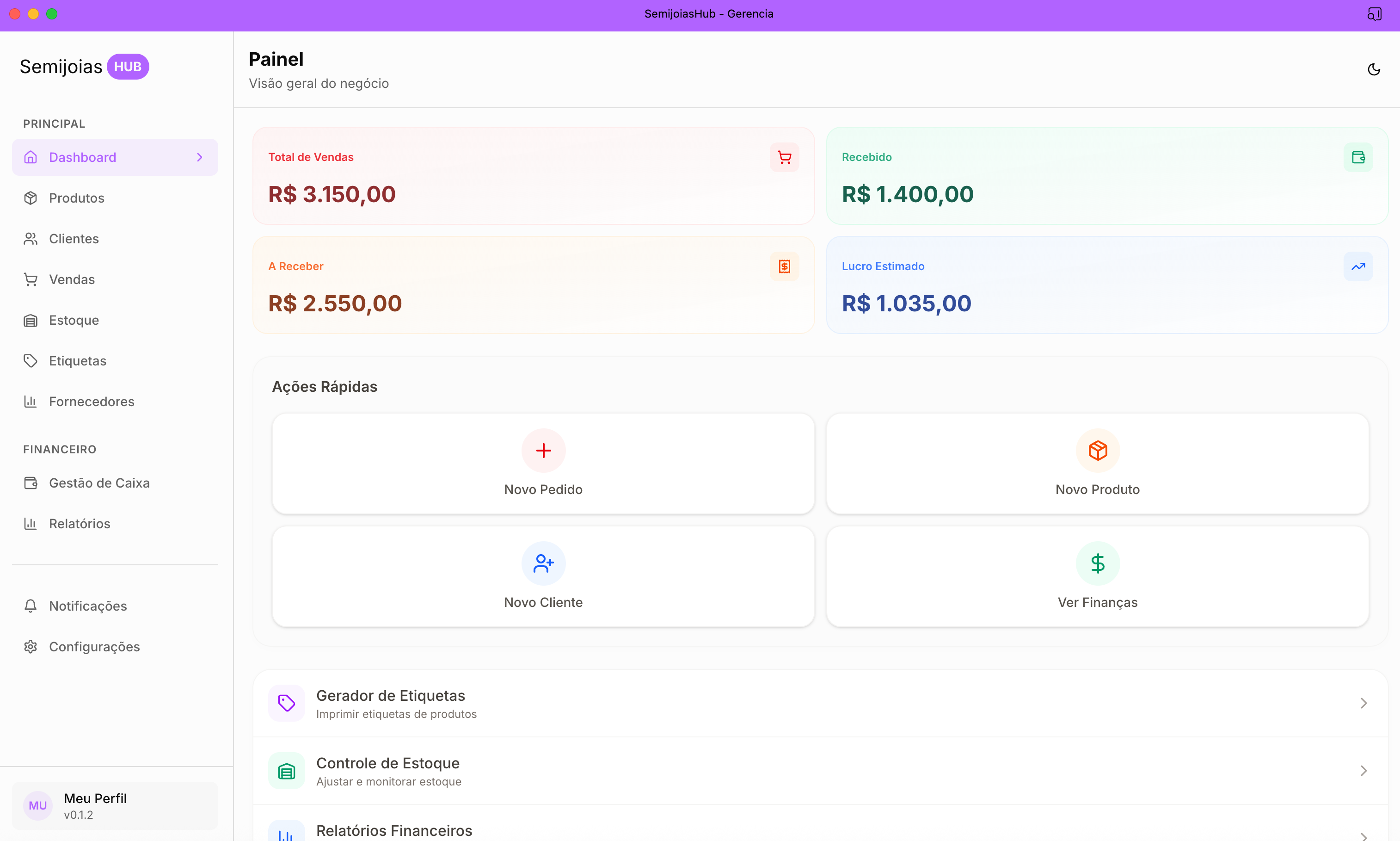
Task: Open Gerador de Etiquetas via right chevron
Action: click(1364, 703)
